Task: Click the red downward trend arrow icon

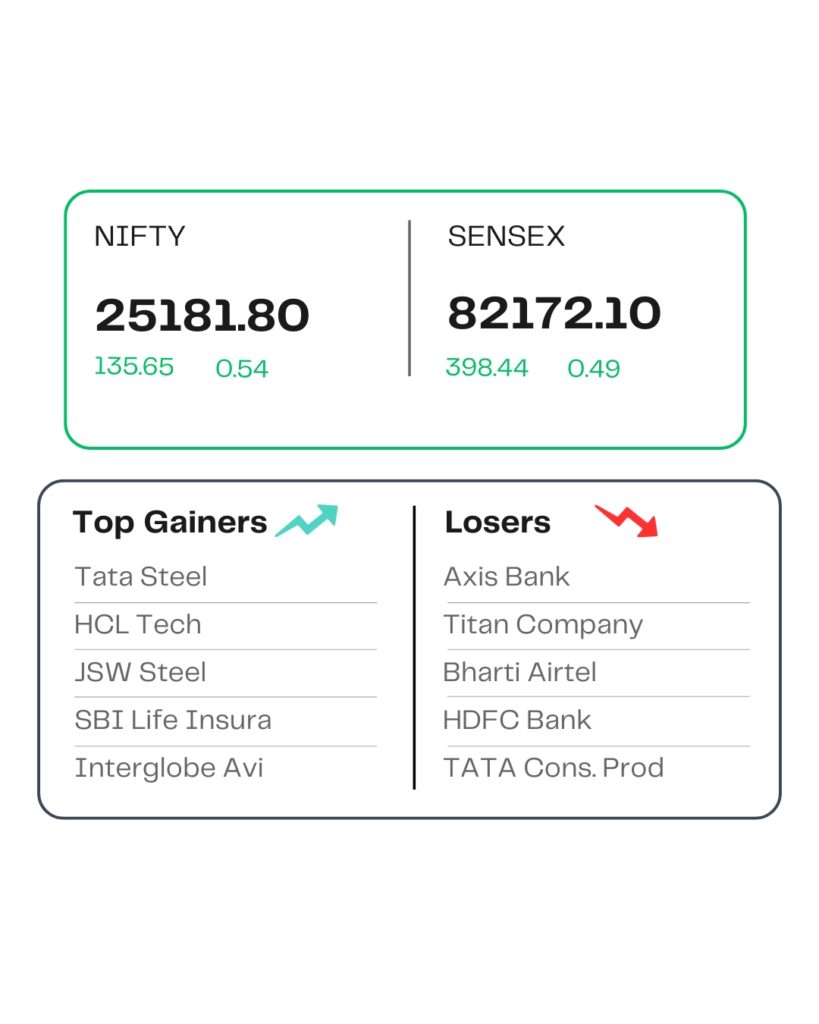Action: coord(627,521)
